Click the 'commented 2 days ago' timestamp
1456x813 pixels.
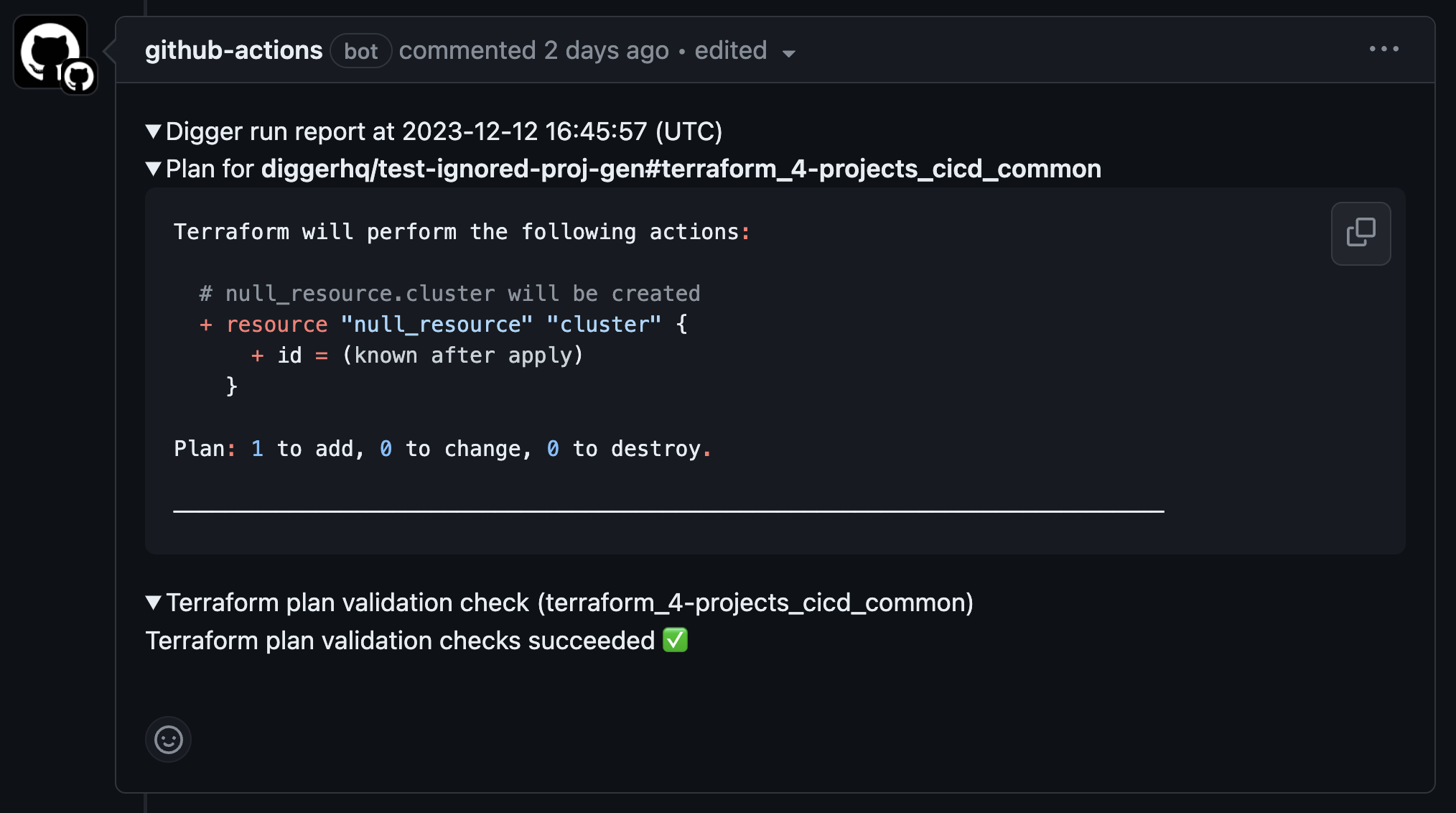[x=534, y=50]
